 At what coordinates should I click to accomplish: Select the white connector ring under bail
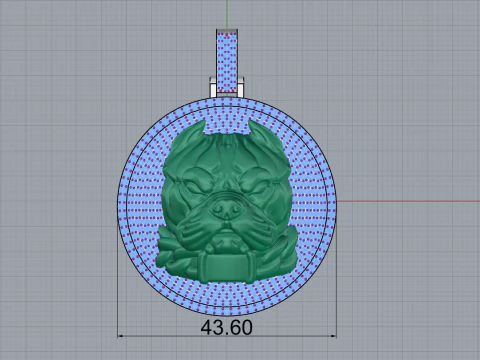point(227,87)
